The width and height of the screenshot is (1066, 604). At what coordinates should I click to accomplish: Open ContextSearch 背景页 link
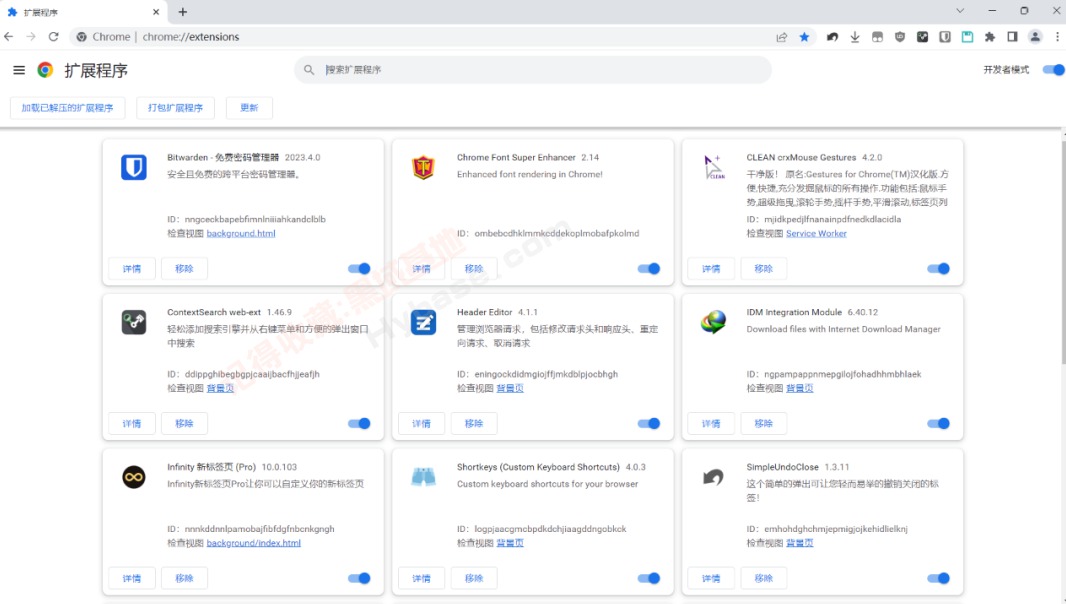coord(220,388)
